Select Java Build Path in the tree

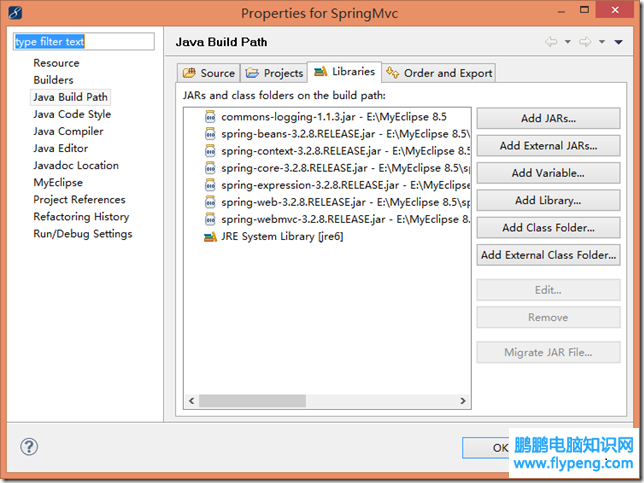point(70,97)
